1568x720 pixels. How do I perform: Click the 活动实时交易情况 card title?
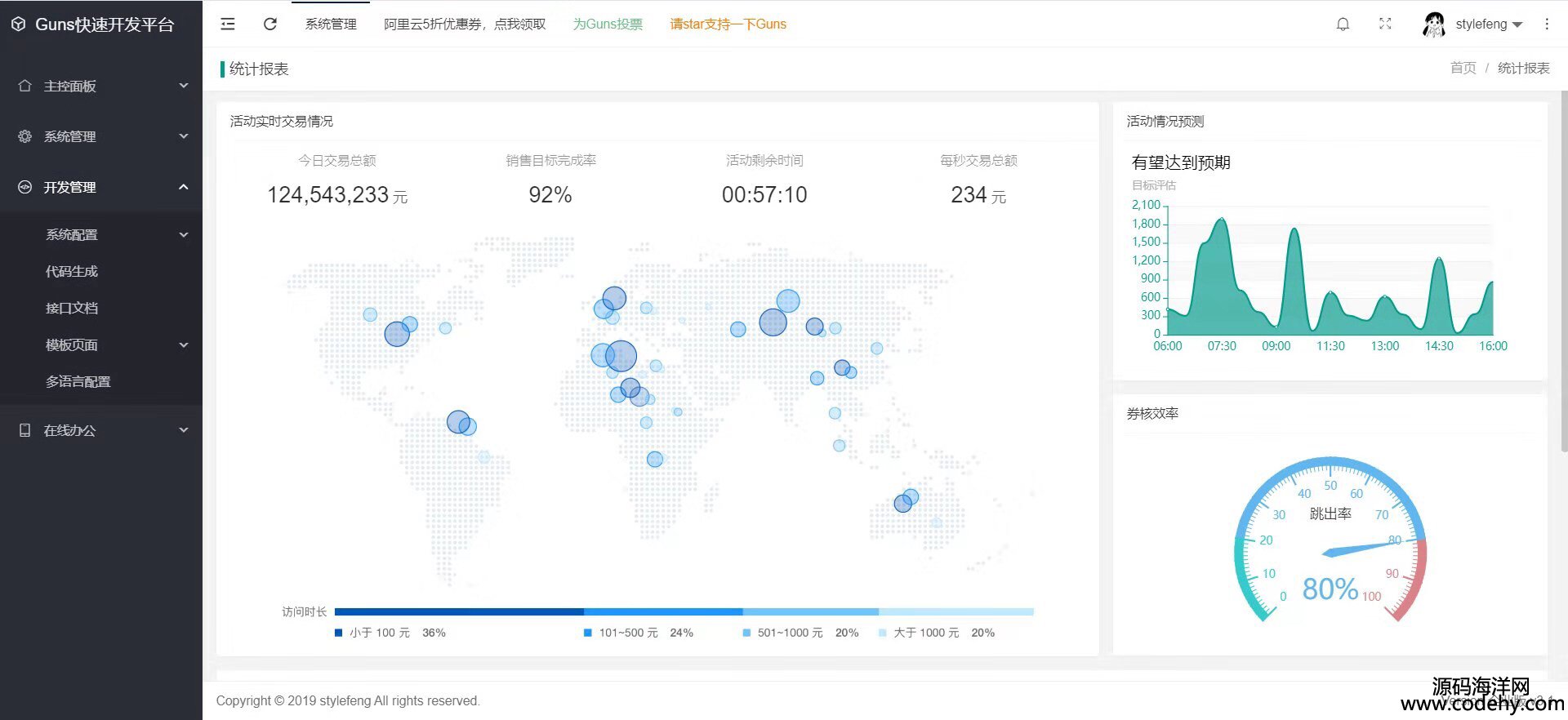click(282, 122)
